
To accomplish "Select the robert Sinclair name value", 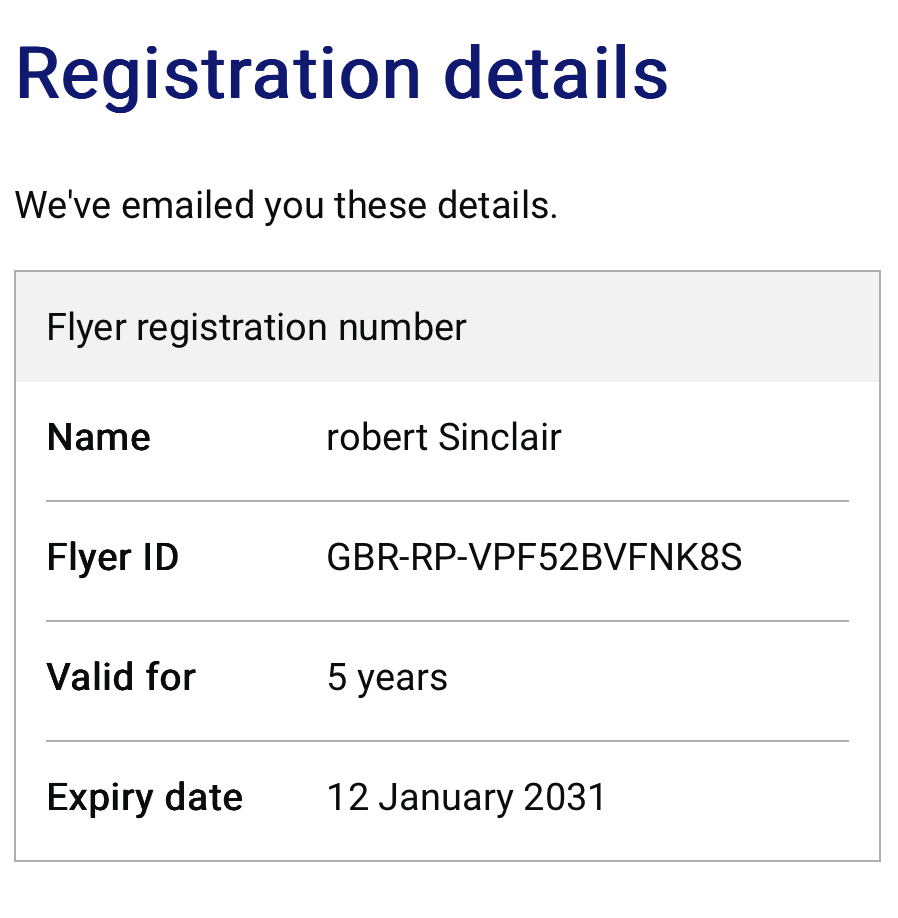I will tap(444, 437).
